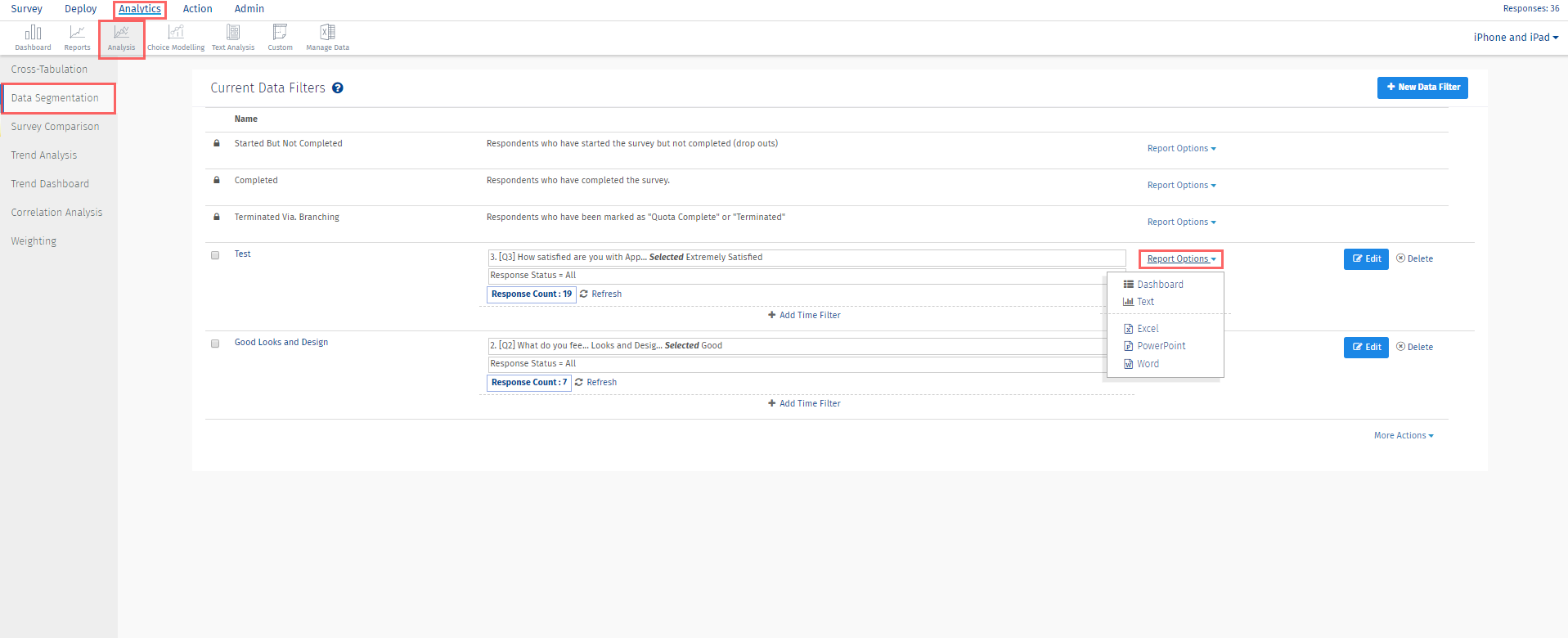
Task: Export report to Excel
Action: point(1141,328)
